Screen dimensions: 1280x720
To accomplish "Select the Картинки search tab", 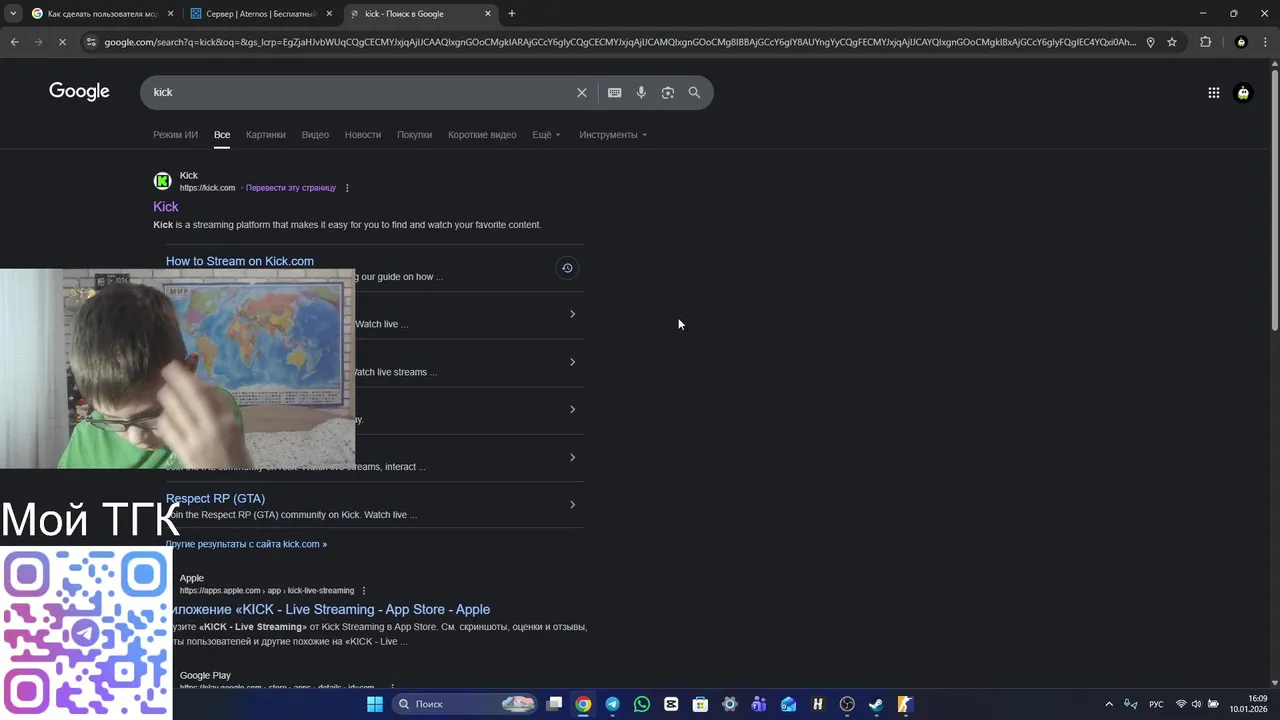I will [266, 135].
